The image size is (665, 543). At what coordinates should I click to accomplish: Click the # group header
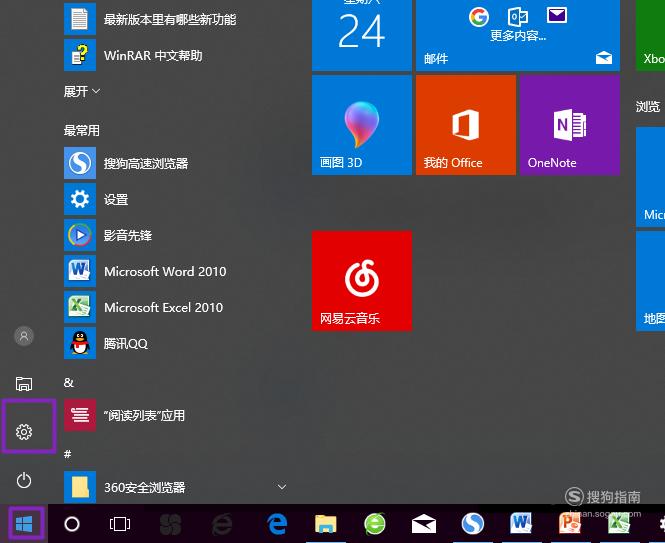(67, 454)
